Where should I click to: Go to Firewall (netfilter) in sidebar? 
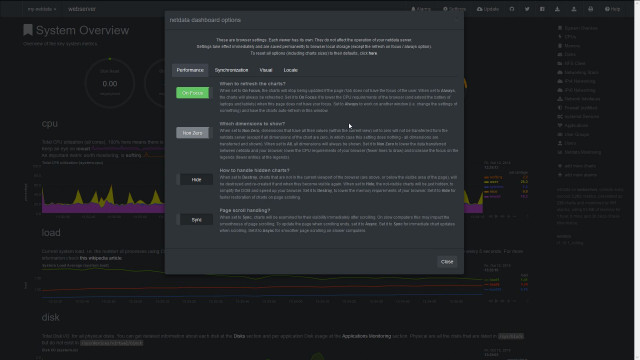click(577, 108)
